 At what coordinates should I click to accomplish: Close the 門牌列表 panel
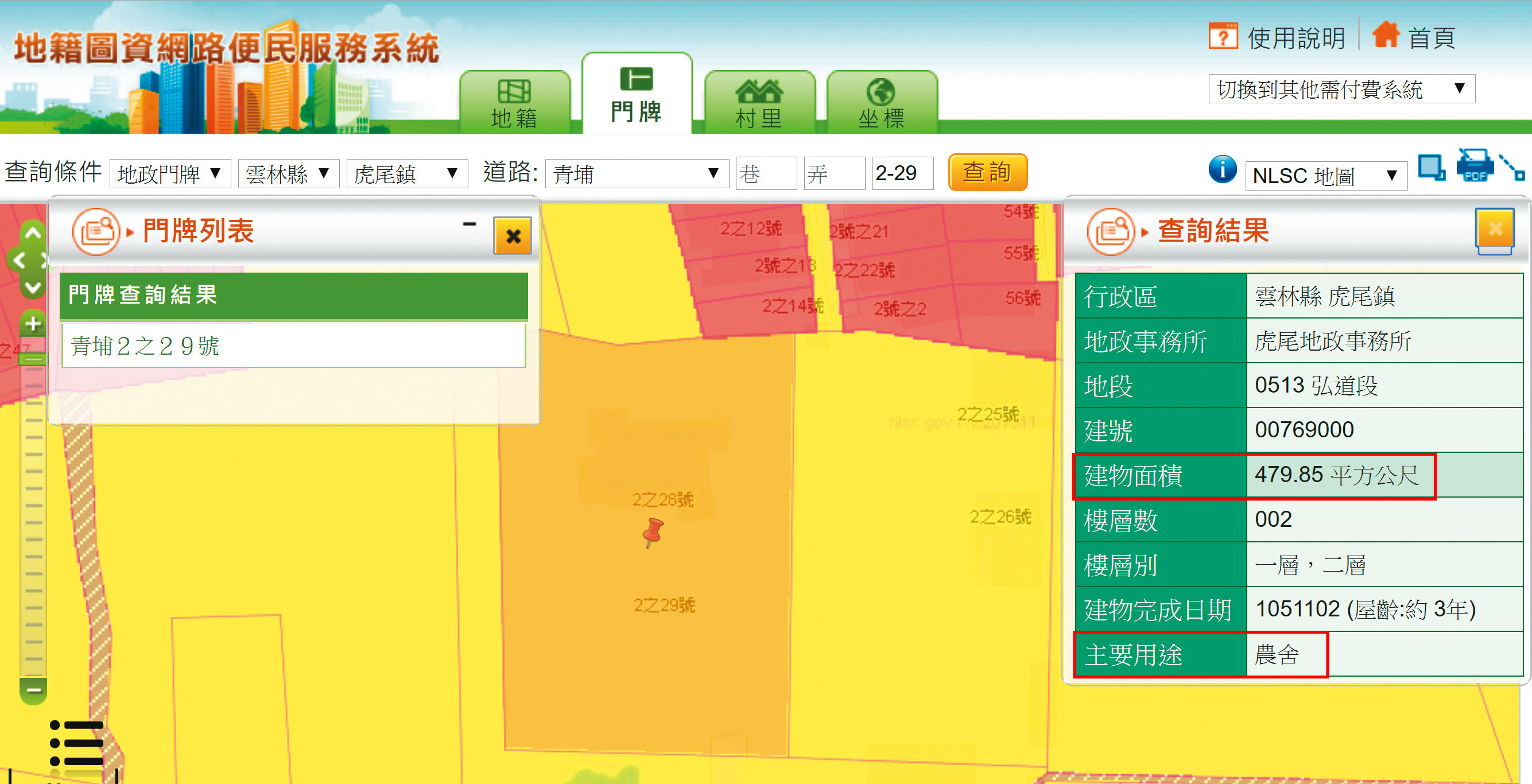pos(513,236)
